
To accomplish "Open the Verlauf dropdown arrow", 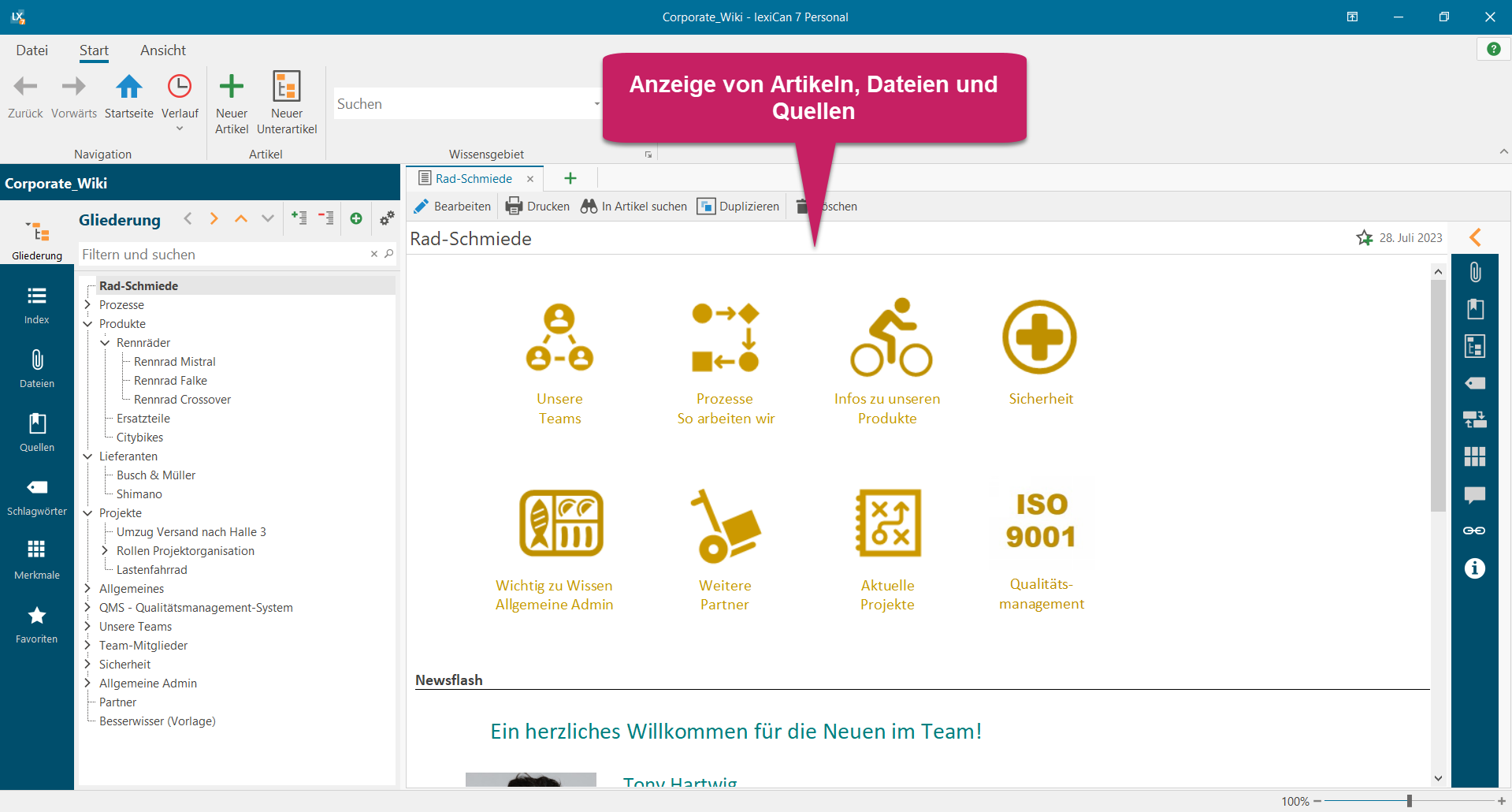I will [x=180, y=129].
